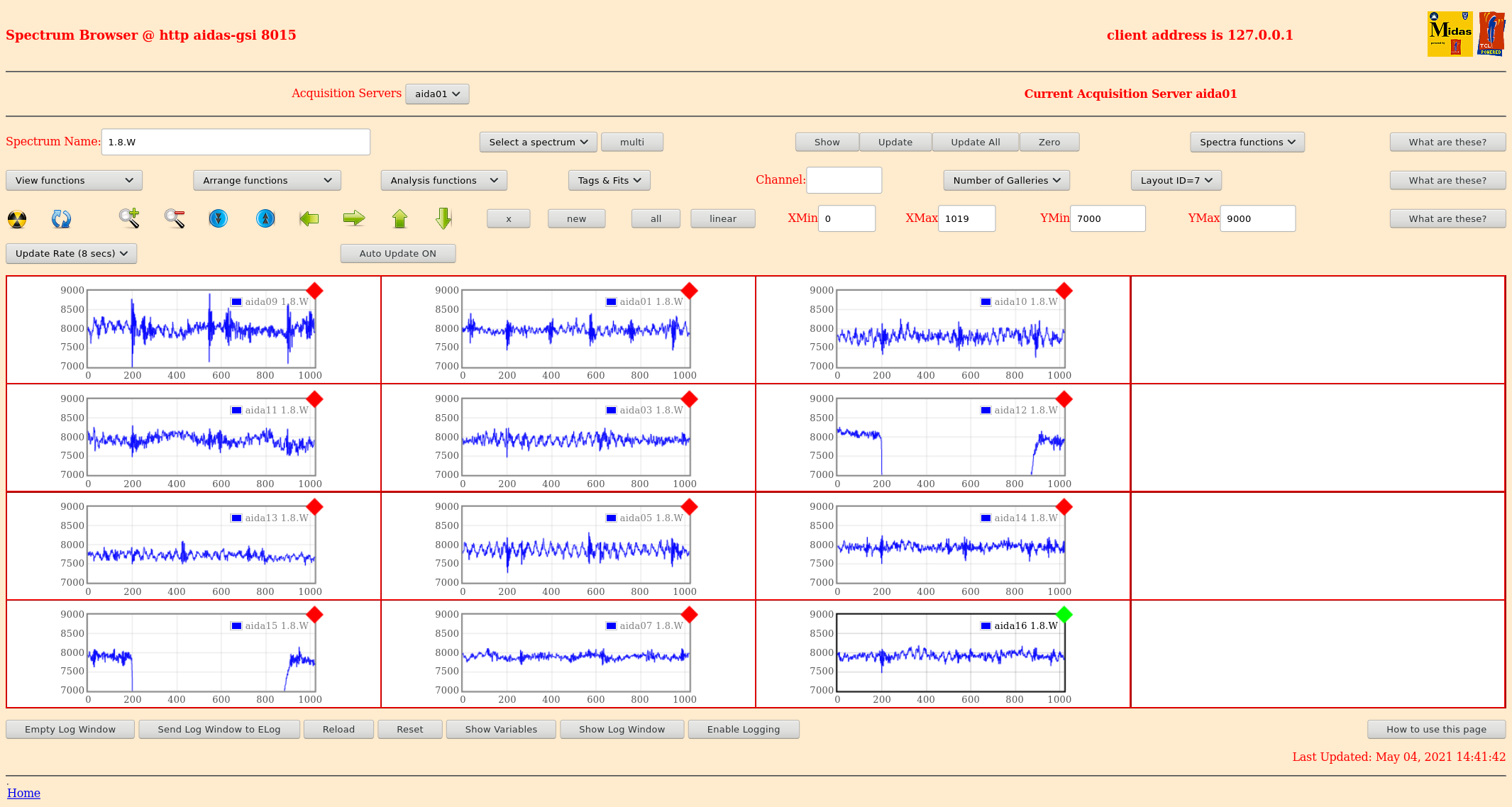Click the green diamond marker on aida16 plot
Viewport: 1512px width, 807px height.
1064,614
